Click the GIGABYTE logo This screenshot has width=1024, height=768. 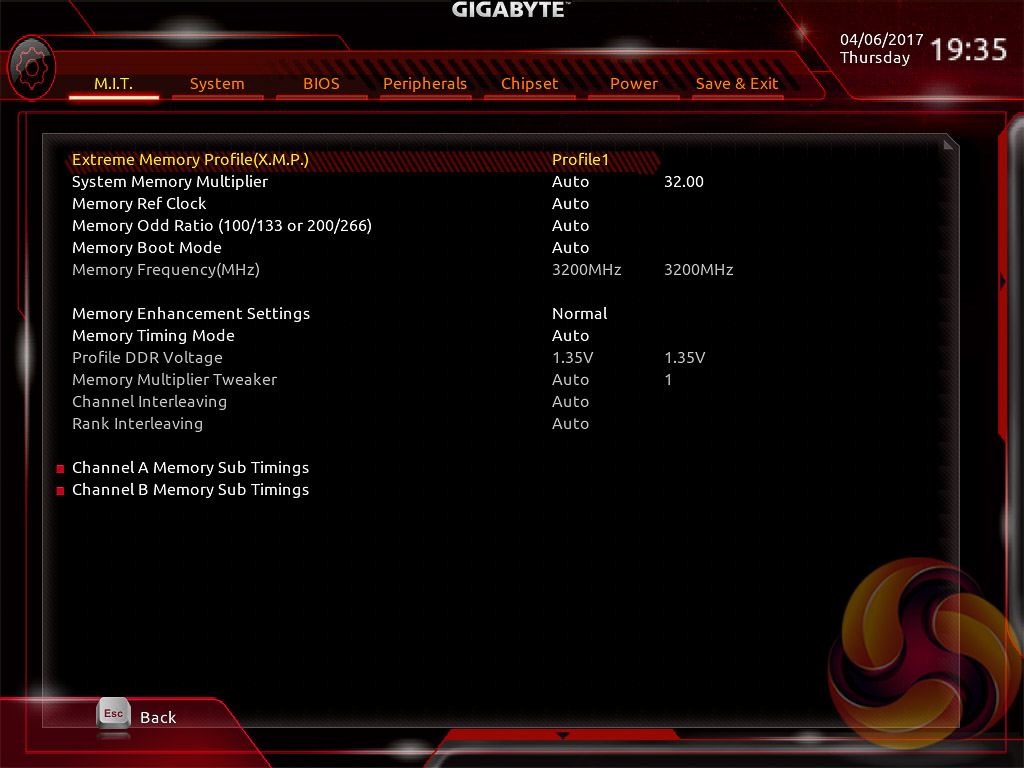[511, 10]
